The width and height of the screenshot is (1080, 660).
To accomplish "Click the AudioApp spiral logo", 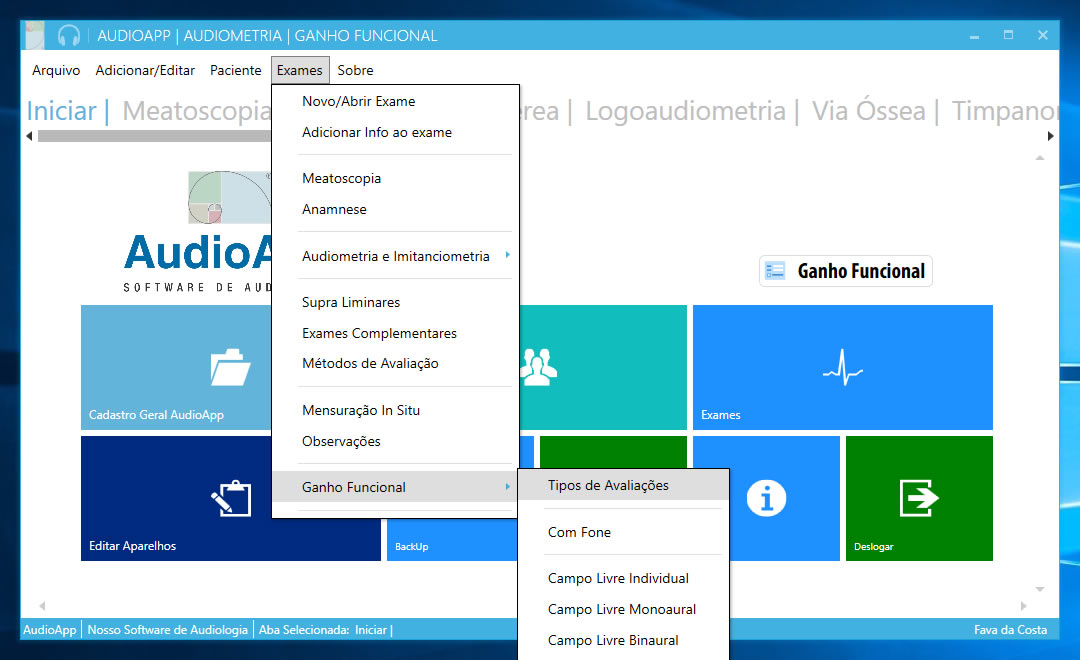I will [229, 197].
